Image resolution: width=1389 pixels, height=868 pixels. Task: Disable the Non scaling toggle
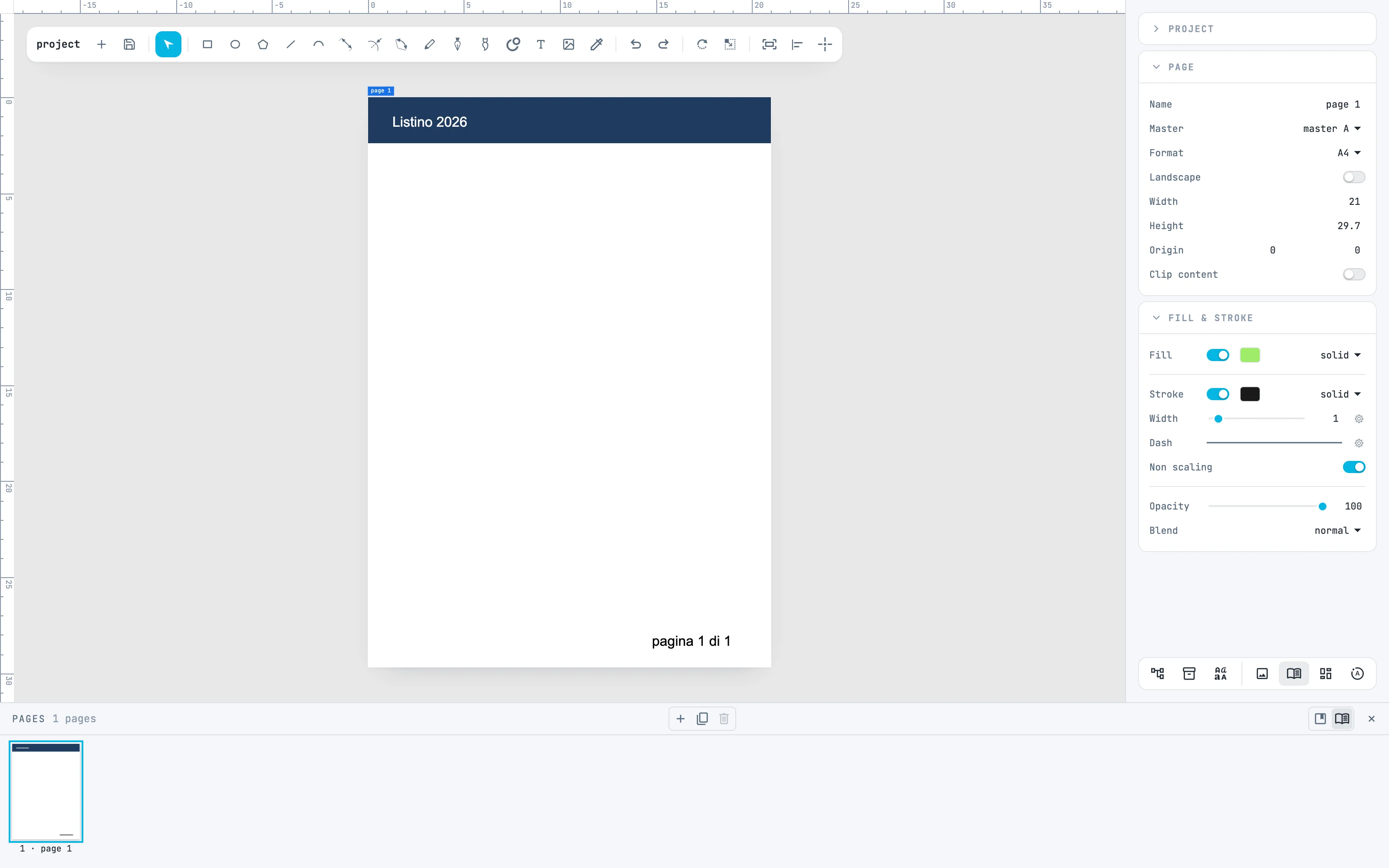click(x=1353, y=467)
